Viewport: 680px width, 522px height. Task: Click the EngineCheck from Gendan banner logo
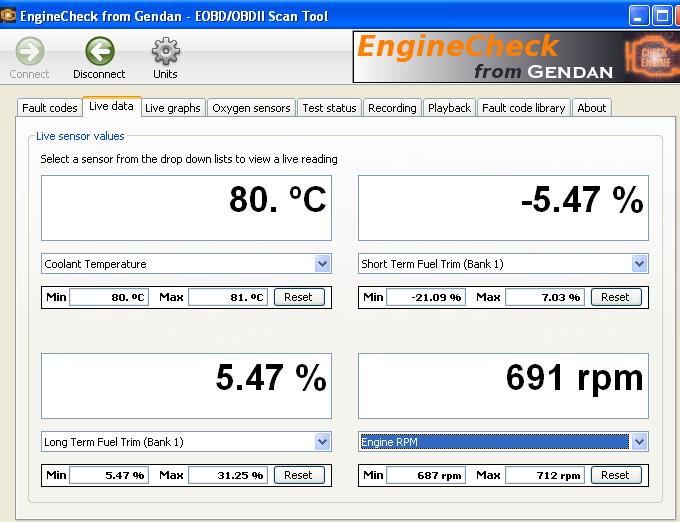(x=516, y=57)
